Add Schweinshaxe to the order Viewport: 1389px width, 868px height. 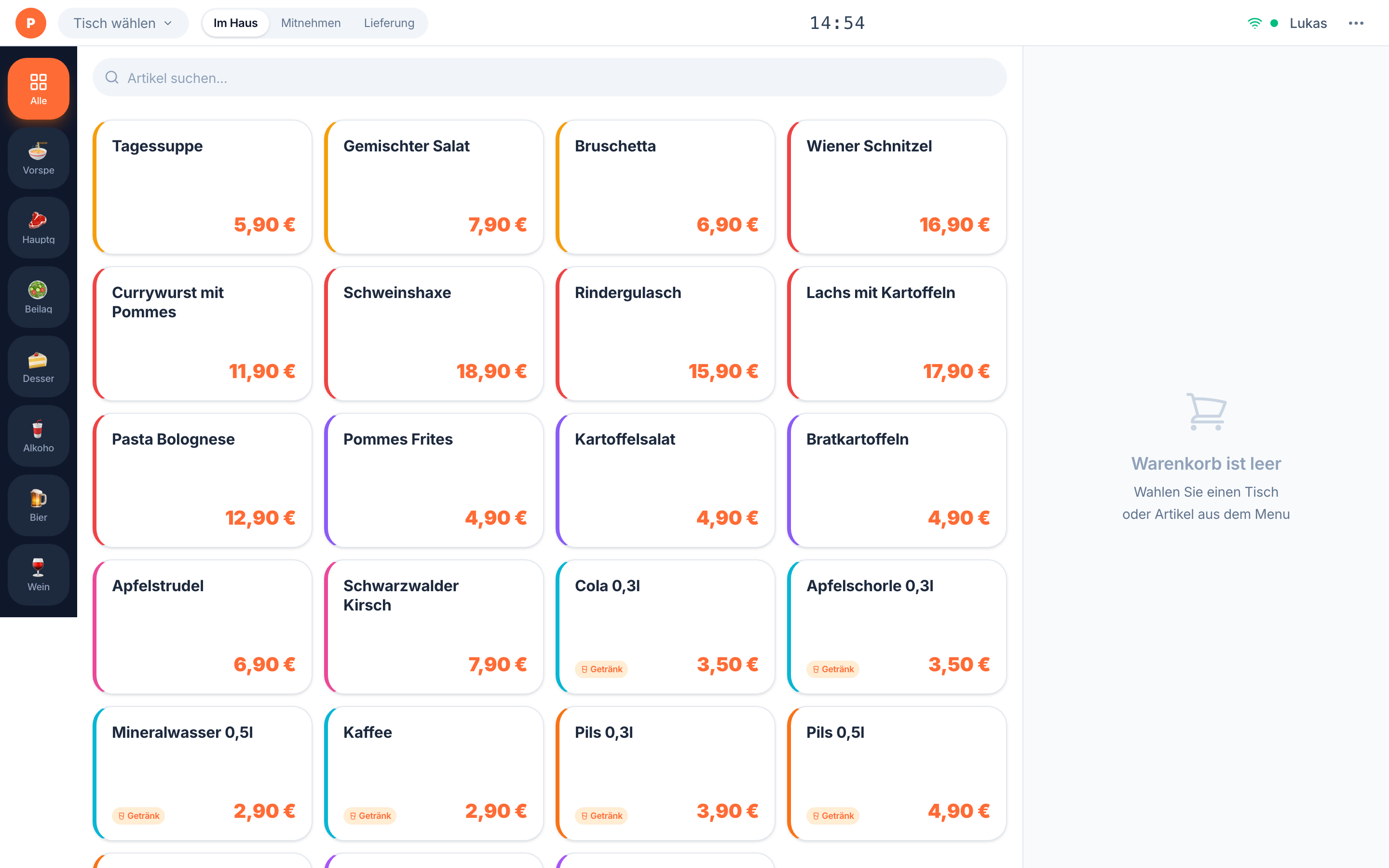pos(434,334)
